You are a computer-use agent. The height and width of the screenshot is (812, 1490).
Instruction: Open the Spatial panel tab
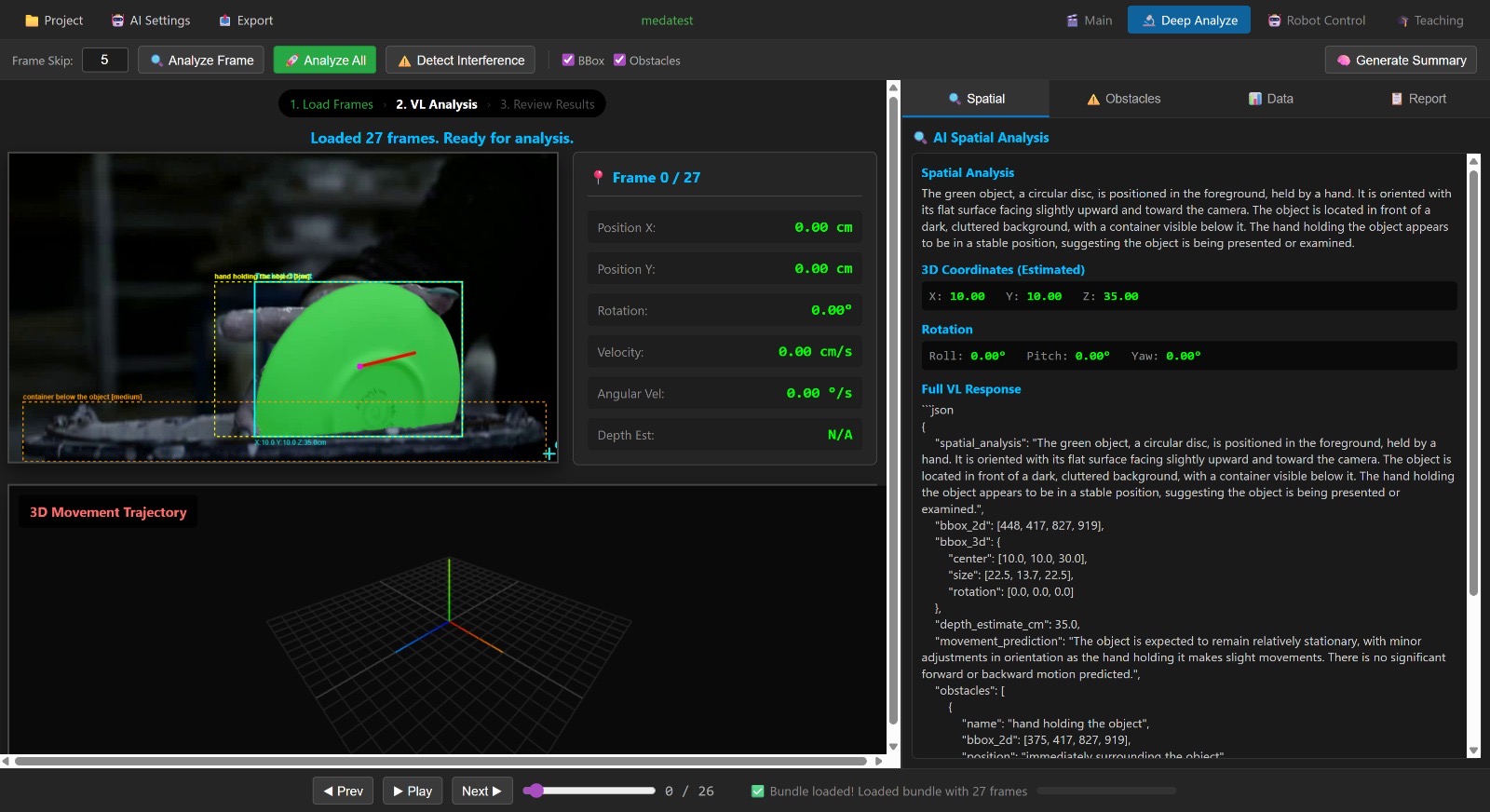[x=976, y=99]
